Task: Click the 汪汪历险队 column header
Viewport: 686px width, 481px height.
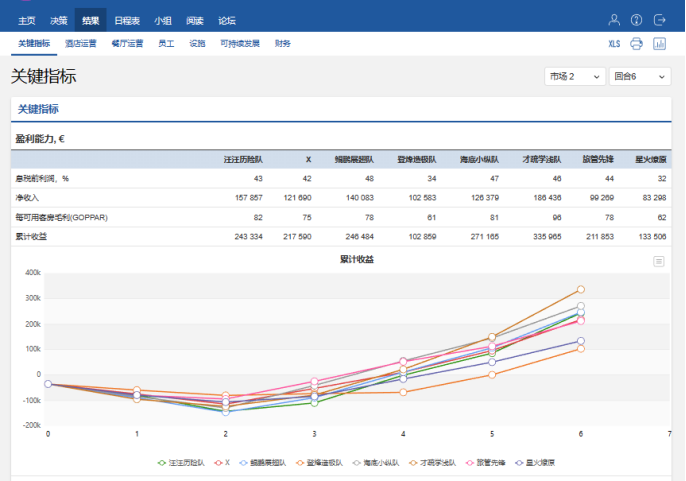Action: click(243, 159)
